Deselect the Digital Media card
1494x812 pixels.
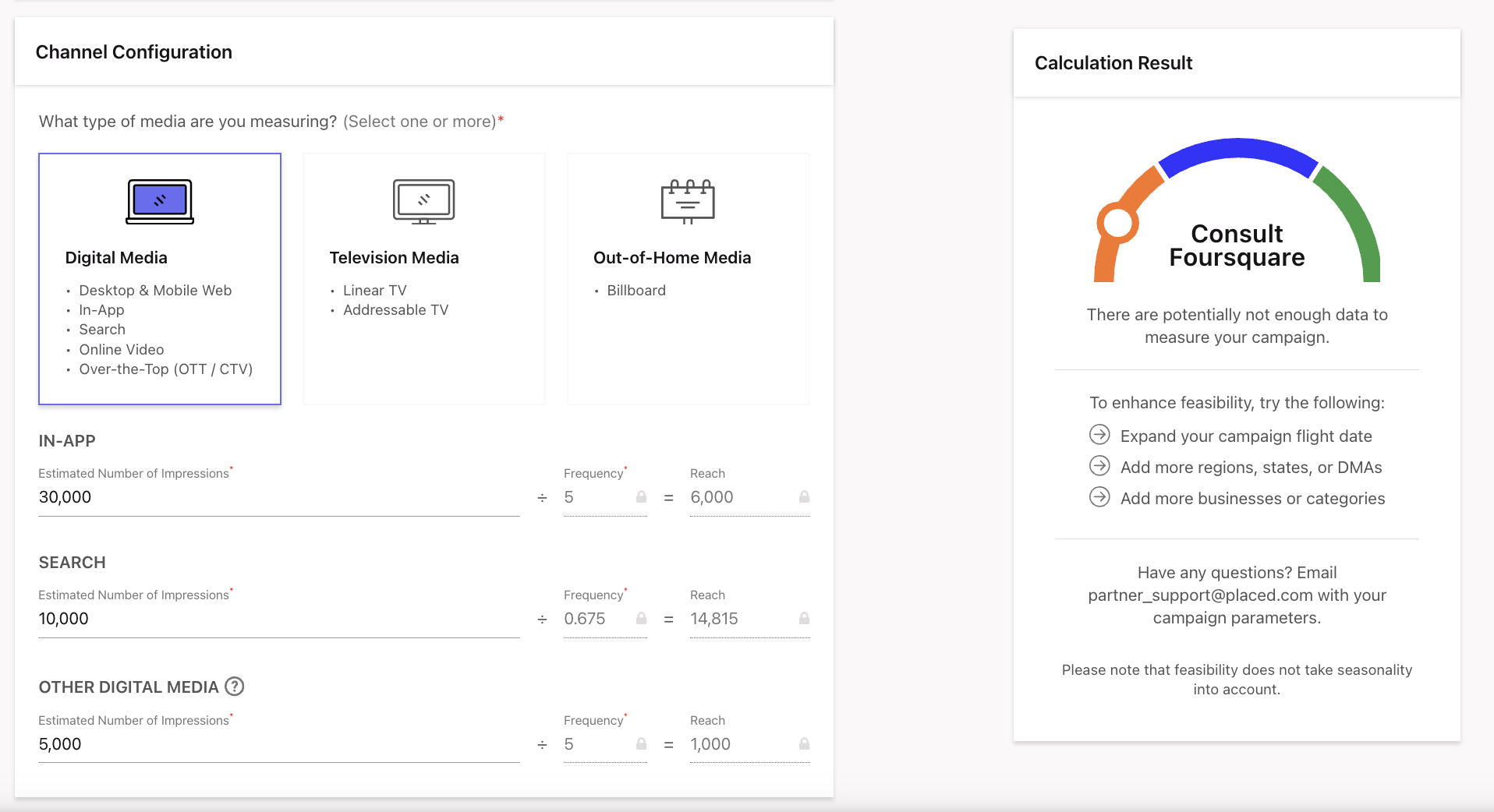coord(159,278)
